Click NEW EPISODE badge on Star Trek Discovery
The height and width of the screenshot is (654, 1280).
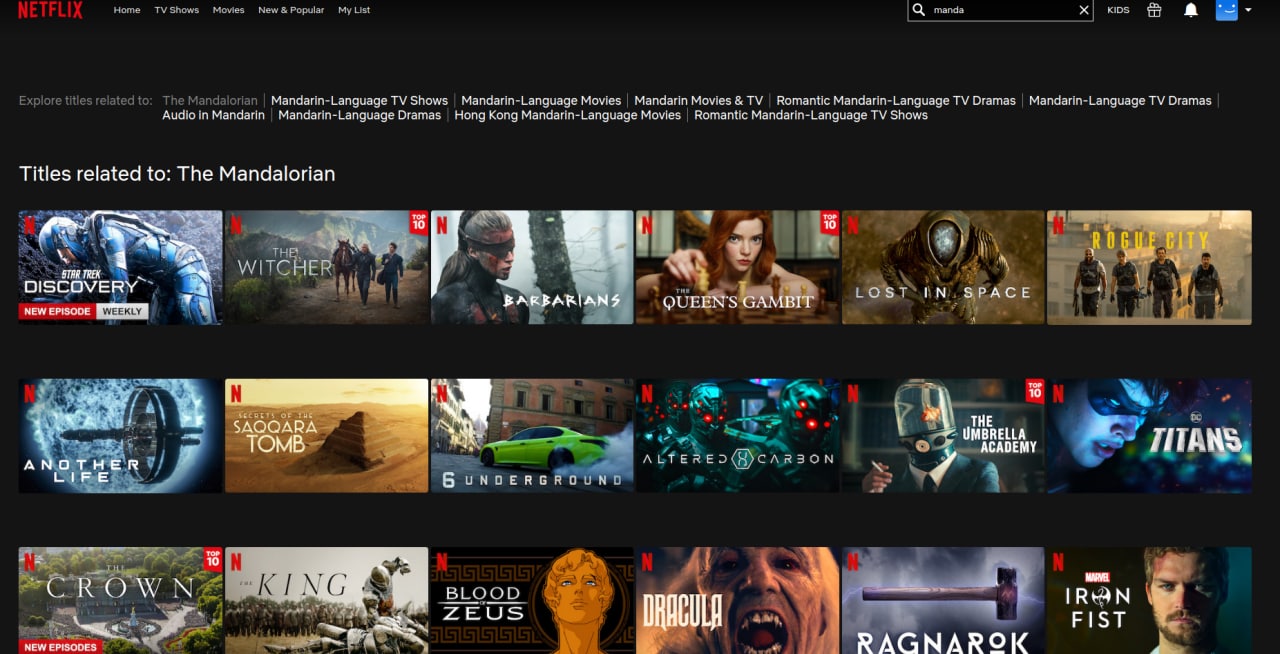(x=58, y=311)
